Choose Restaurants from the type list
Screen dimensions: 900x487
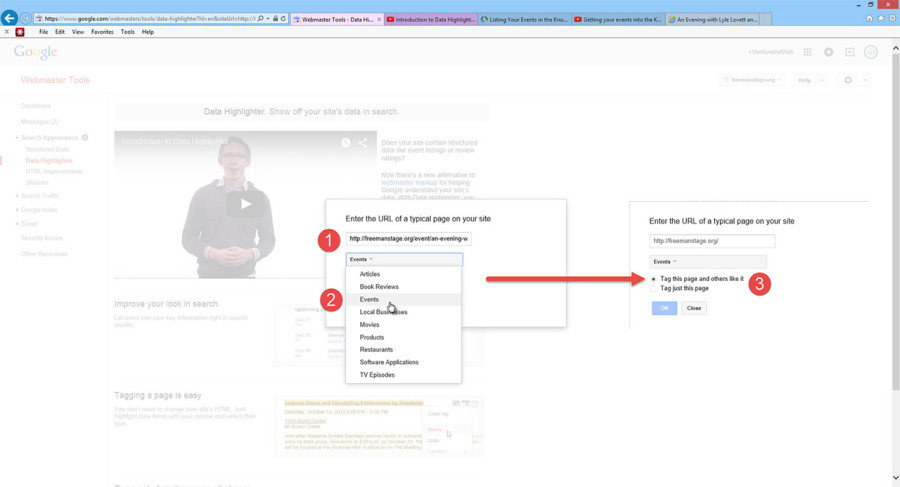[x=403, y=350]
